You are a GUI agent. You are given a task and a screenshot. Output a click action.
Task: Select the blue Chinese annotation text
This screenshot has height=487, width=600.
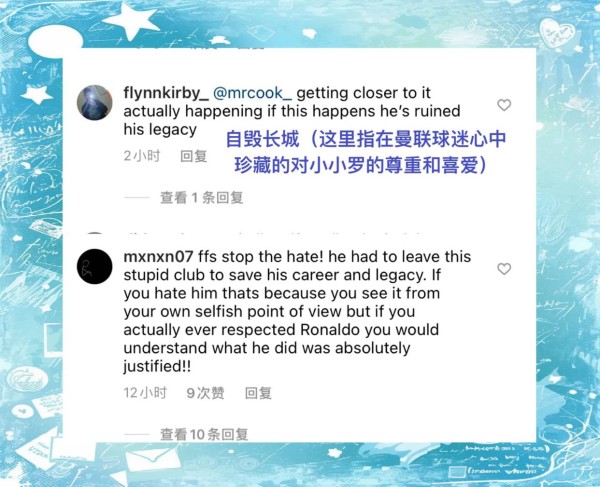click(365, 152)
